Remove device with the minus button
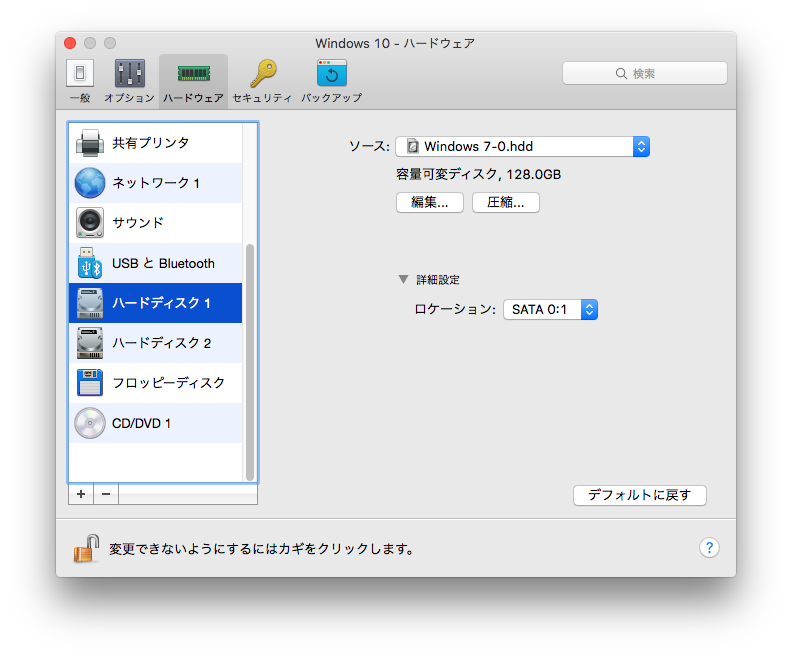792x657 pixels. tap(106, 494)
